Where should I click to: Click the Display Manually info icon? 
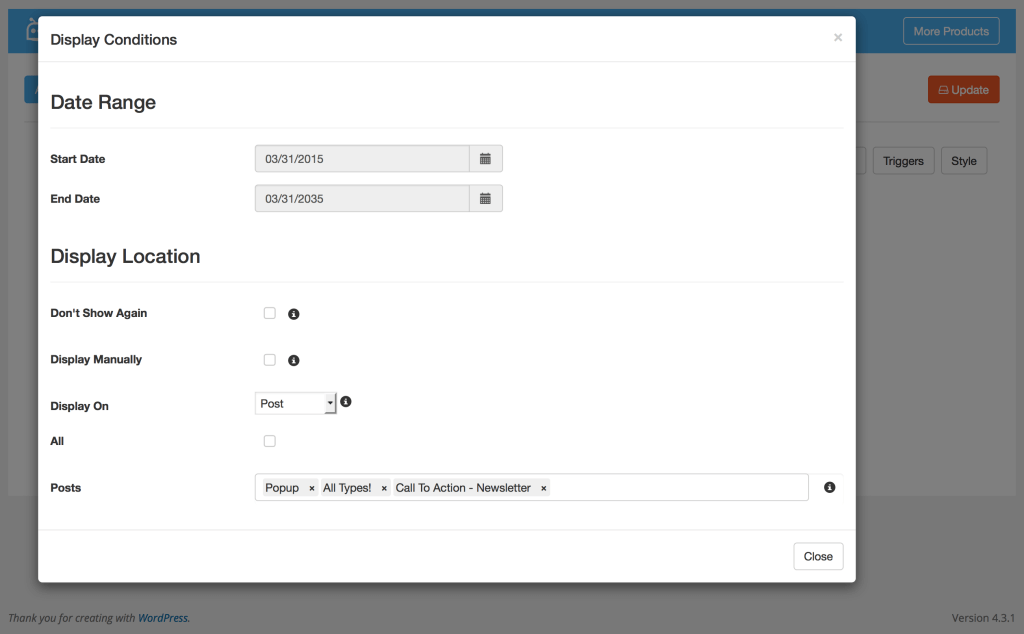pyautogui.click(x=294, y=360)
